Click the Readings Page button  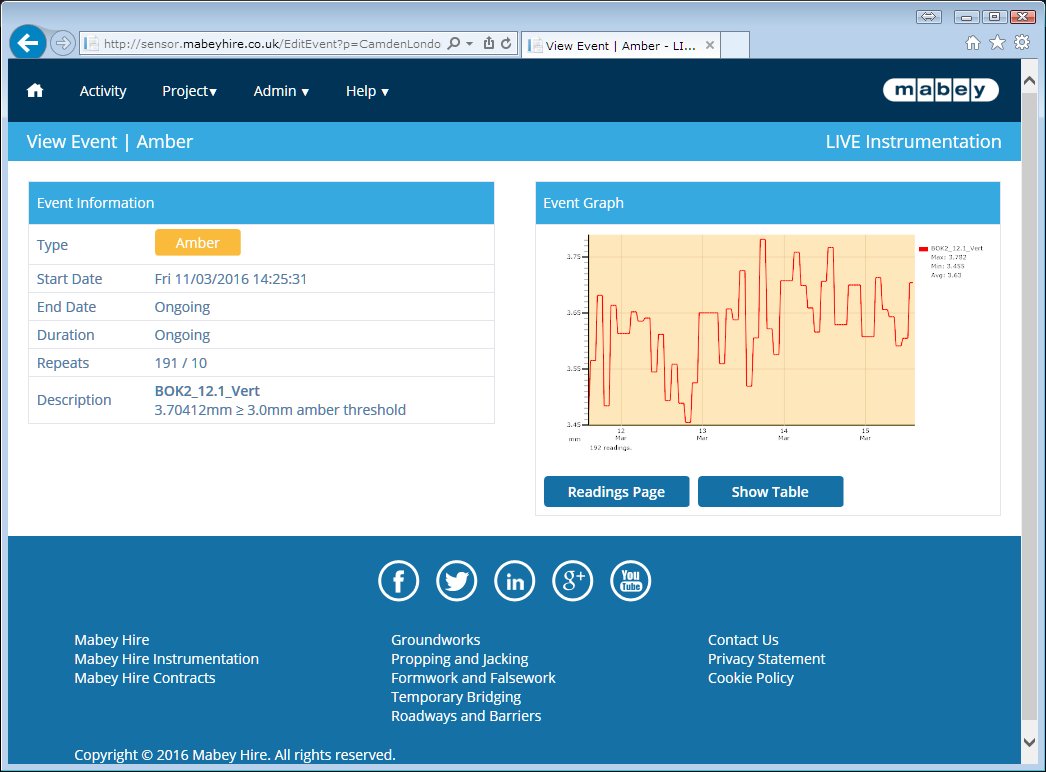pos(616,492)
